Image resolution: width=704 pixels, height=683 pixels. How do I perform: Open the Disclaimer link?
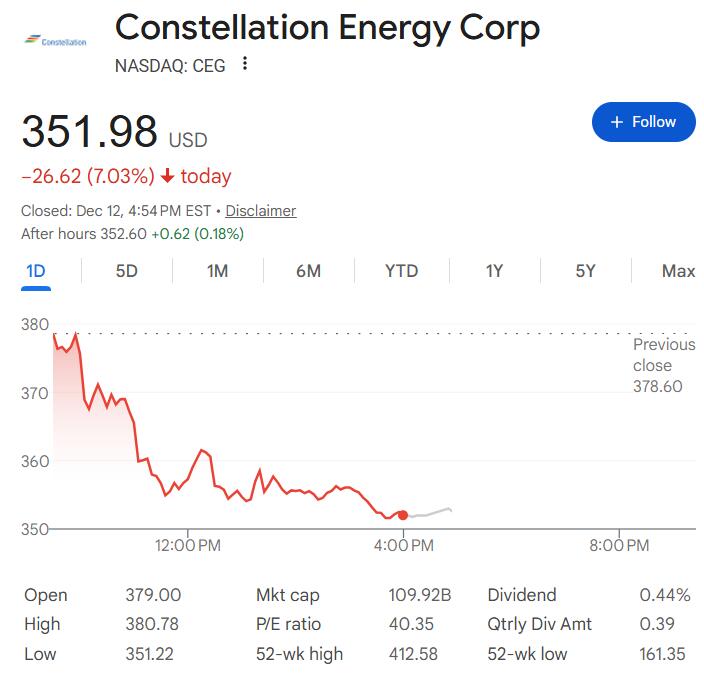pyautogui.click(x=260, y=211)
